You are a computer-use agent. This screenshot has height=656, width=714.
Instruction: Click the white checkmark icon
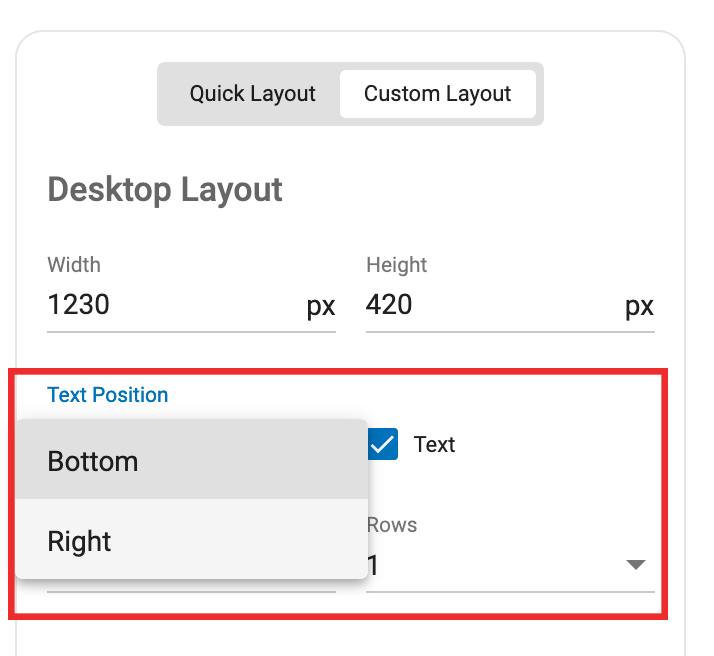point(382,444)
